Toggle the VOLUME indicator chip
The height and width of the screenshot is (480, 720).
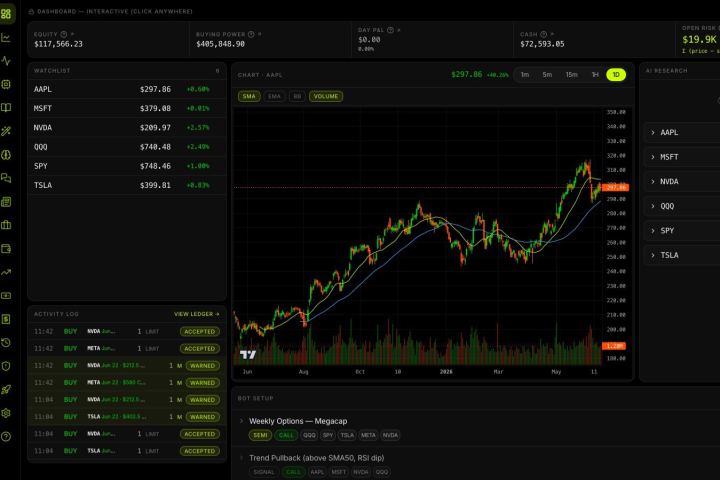[x=326, y=96]
